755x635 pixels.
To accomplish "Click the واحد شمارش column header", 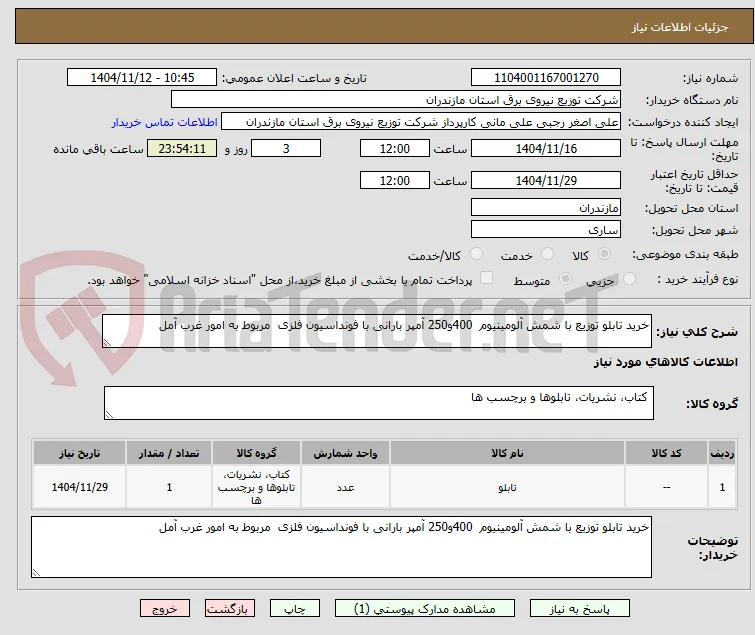I will pyautogui.click(x=345, y=453).
